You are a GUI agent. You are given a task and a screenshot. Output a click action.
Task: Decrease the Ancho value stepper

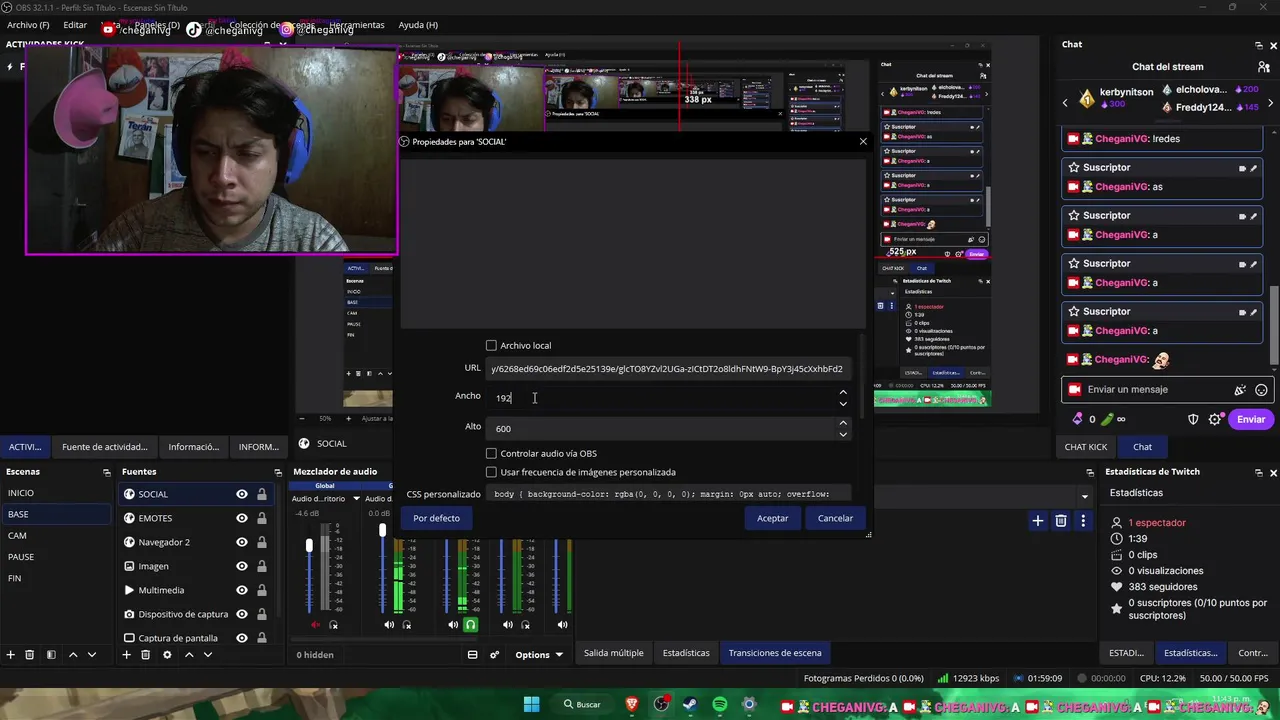(843, 403)
